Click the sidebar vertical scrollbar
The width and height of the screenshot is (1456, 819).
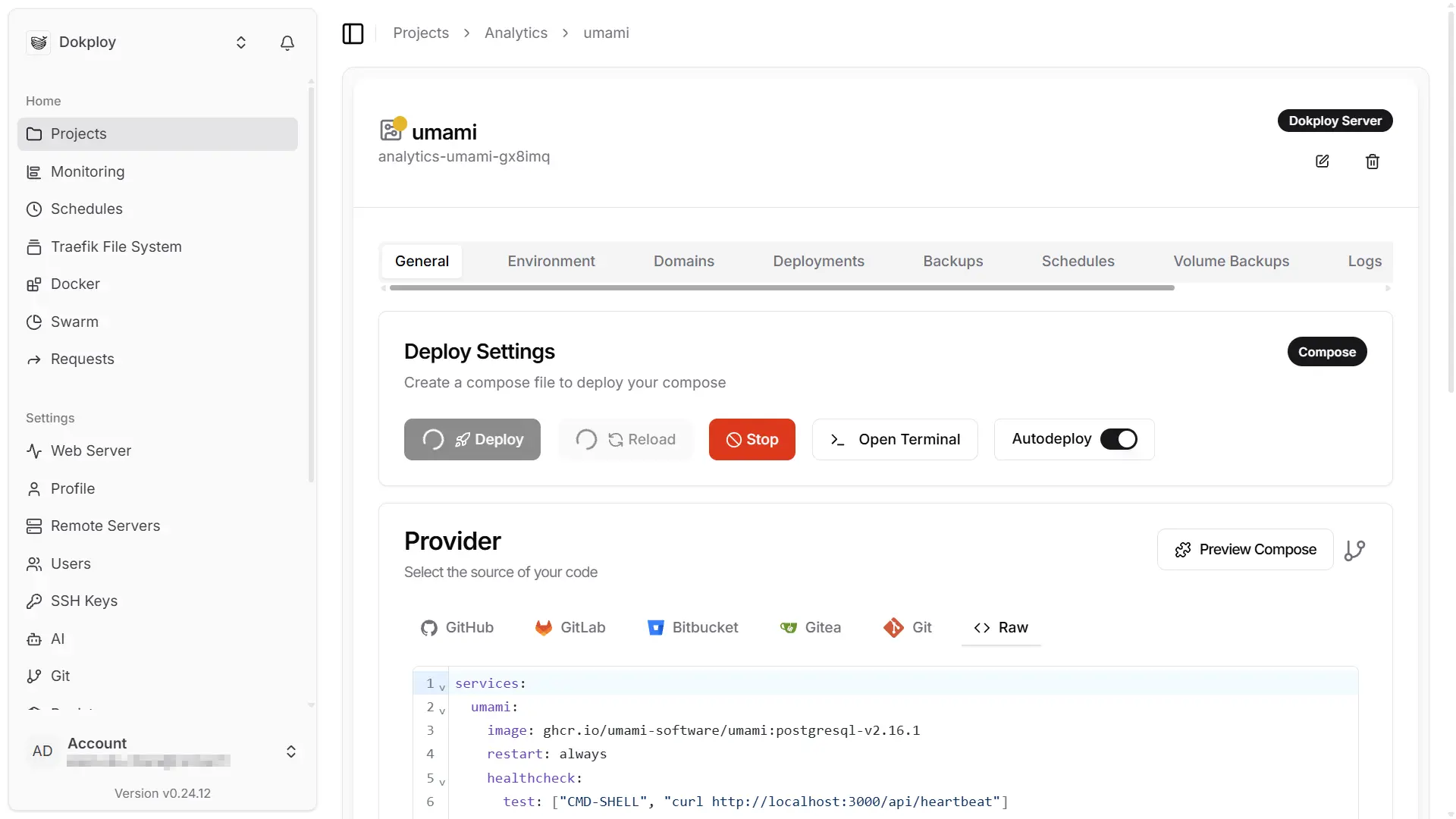(x=311, y=284)
